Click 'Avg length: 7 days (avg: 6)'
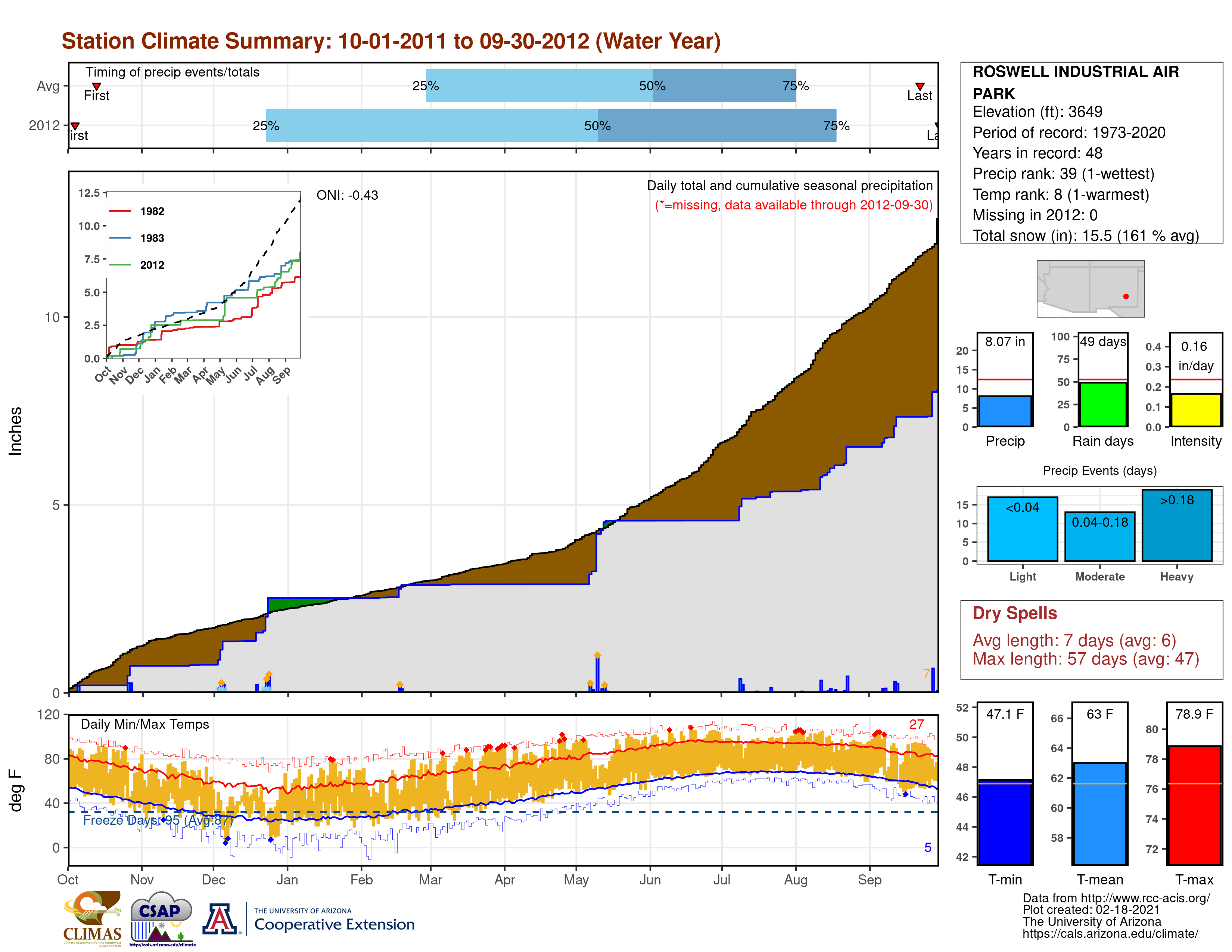 (1074, 641)
